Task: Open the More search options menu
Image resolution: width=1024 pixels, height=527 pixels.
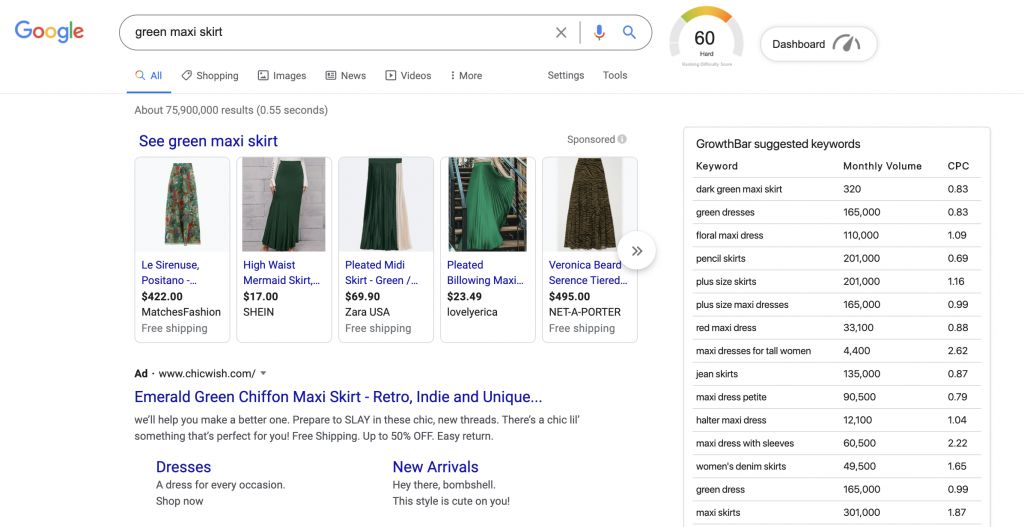Action: (466, 76)
